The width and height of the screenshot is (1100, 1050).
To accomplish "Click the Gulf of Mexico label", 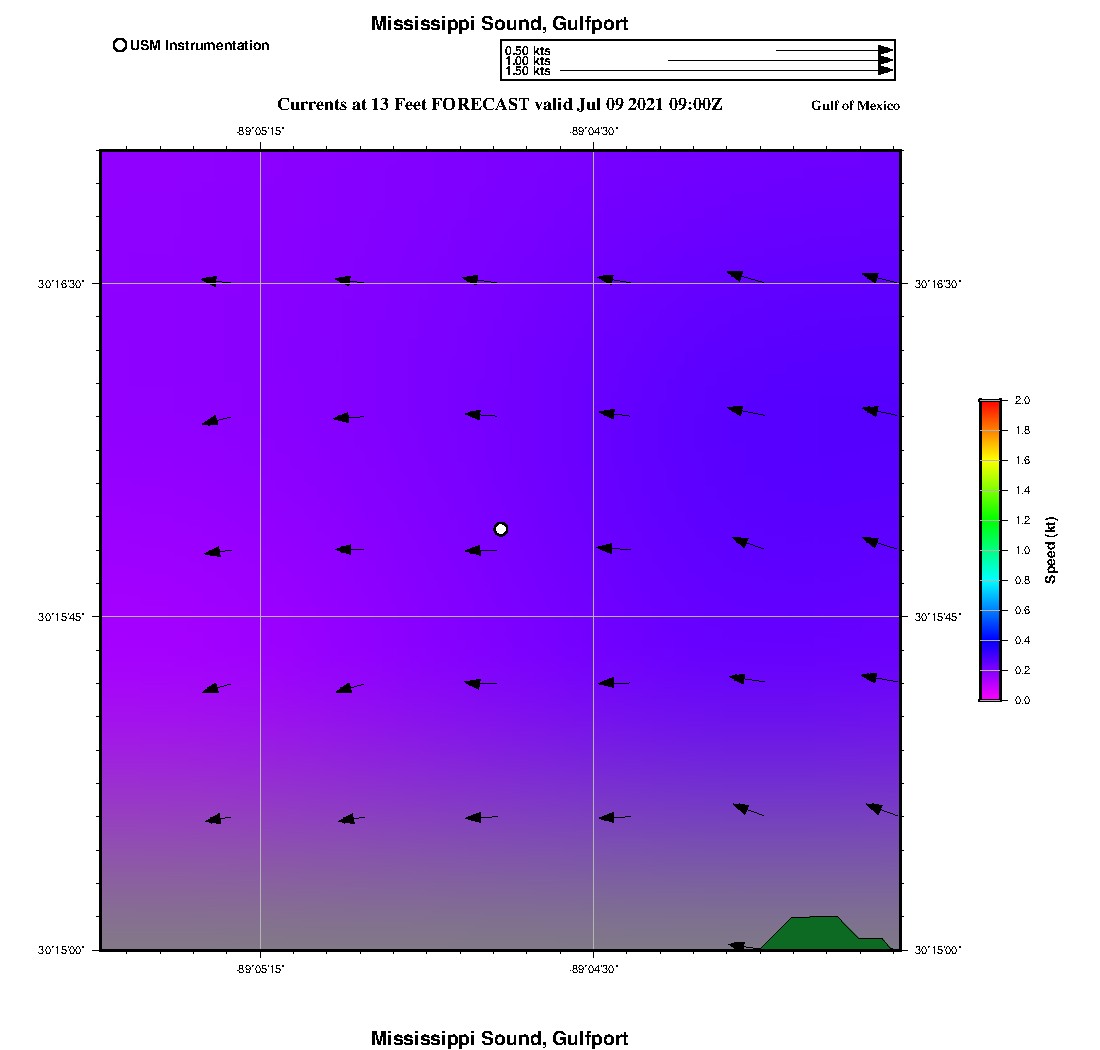I will 855,106.
